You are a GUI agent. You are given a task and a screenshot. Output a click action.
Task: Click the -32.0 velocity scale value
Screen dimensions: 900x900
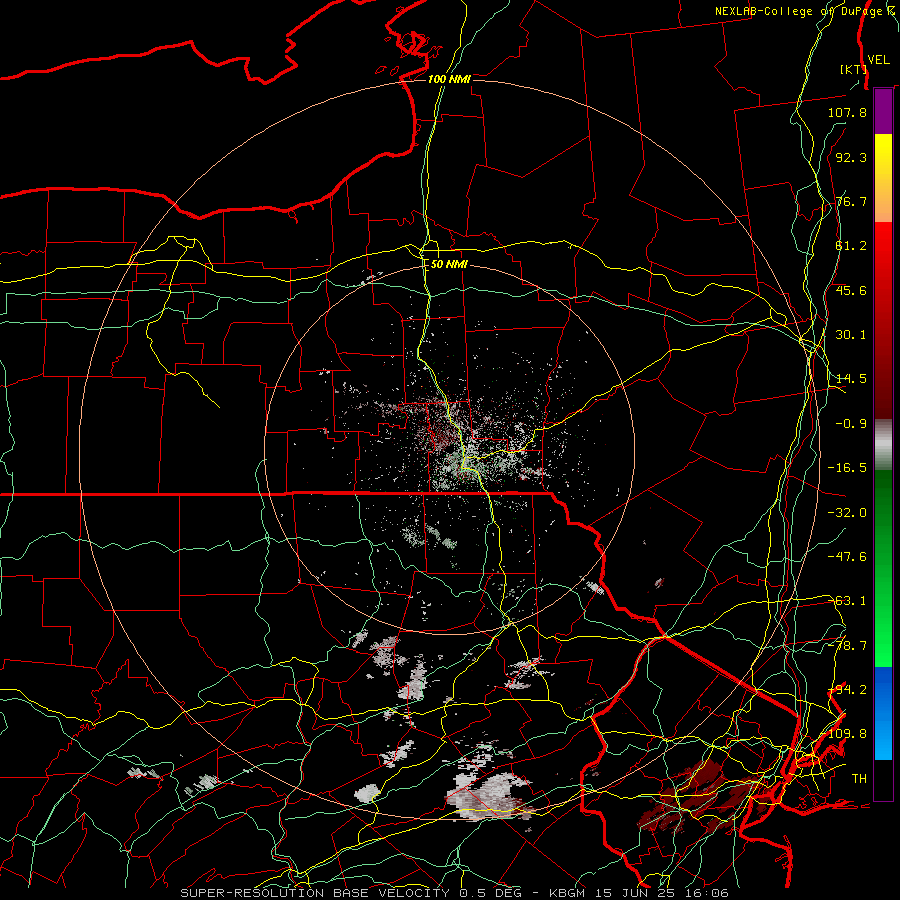(x=847, y=513)
